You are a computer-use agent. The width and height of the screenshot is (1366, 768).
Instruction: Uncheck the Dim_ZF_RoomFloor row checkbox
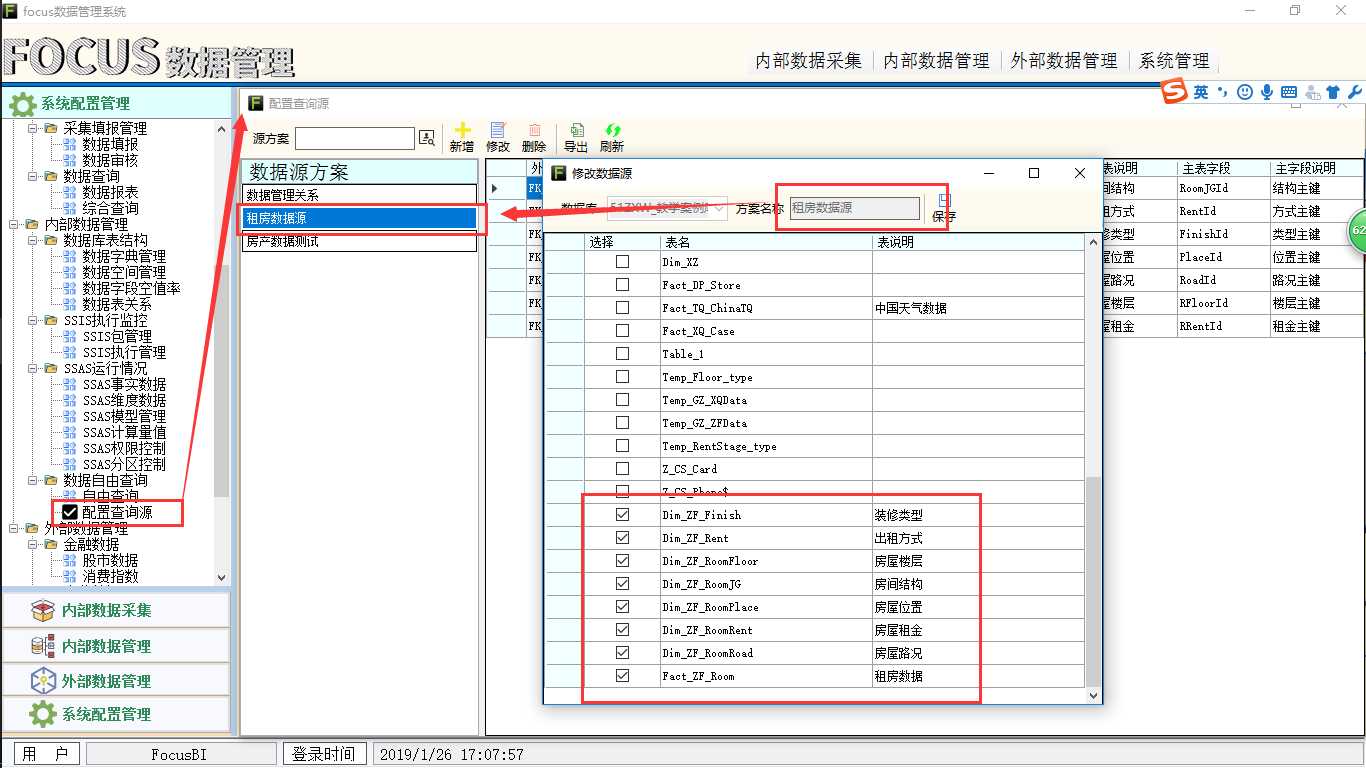point(622,561)
